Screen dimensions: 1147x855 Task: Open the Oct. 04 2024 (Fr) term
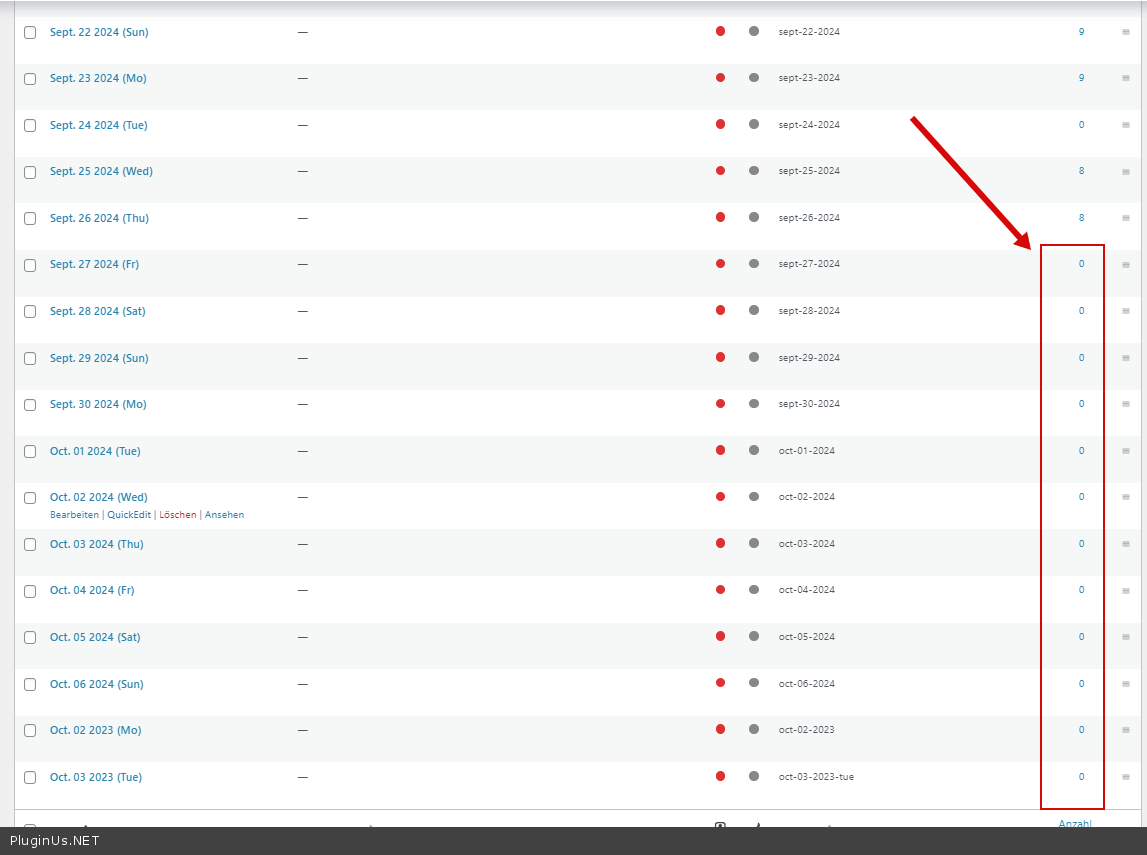pos(92,590)
